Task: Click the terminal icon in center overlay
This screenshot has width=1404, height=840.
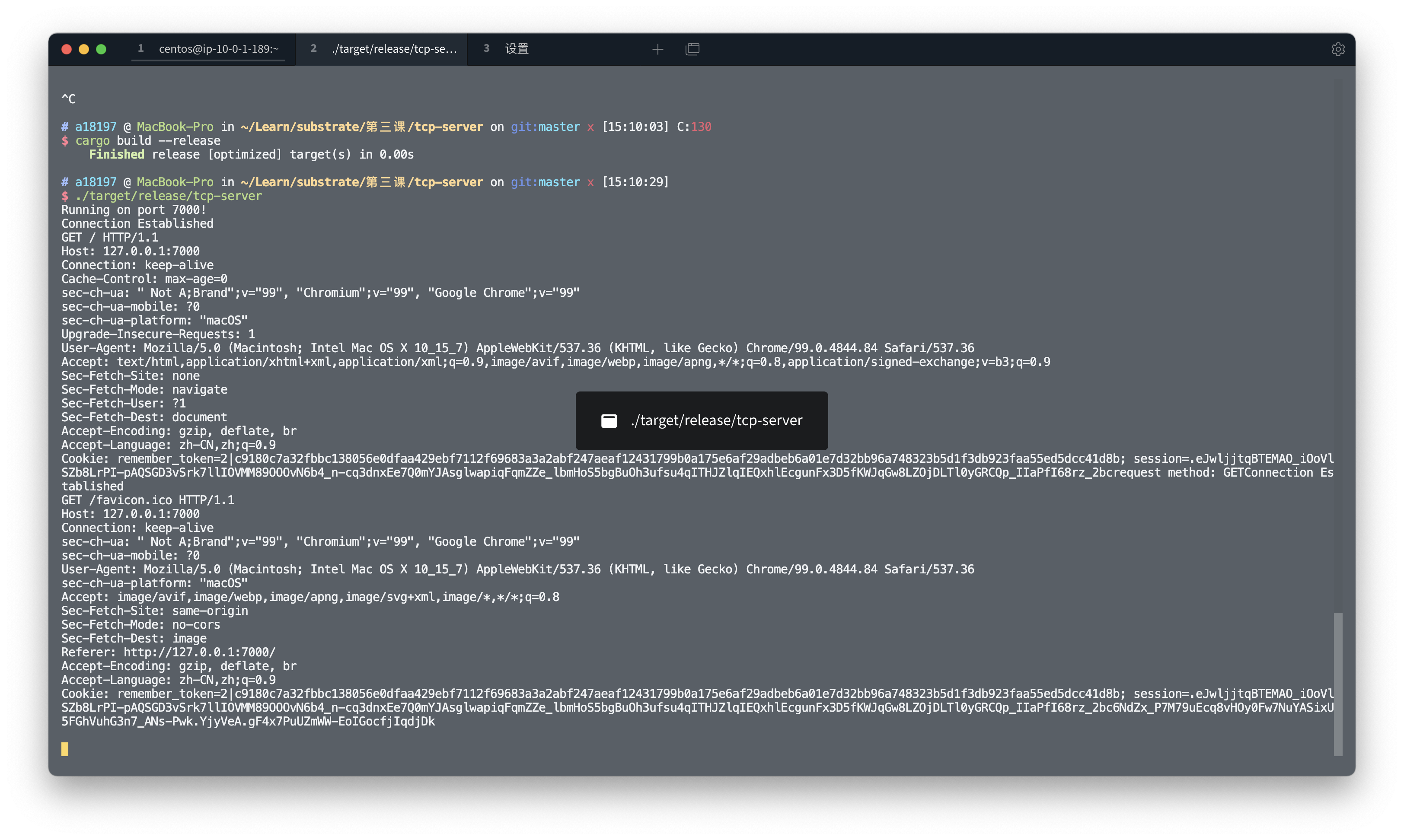Action: [x=609, y=420]
